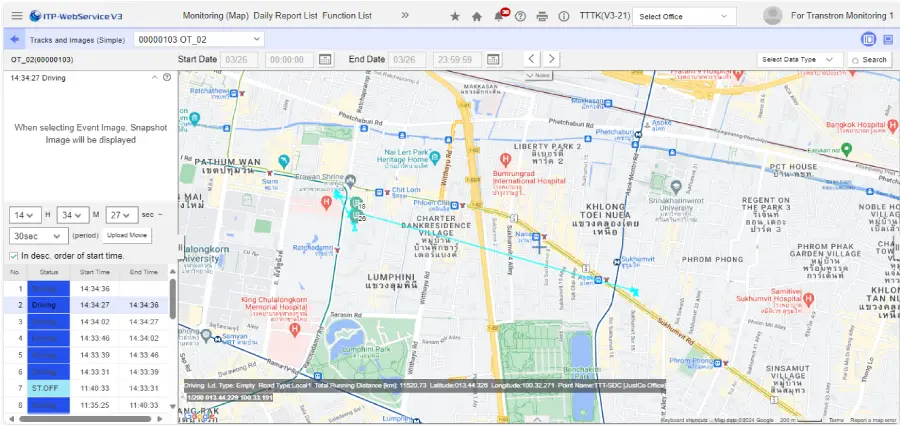Click the vertical scrollbar of status table
The width and height of the screenshot is (900, 425).
point(173,299)
